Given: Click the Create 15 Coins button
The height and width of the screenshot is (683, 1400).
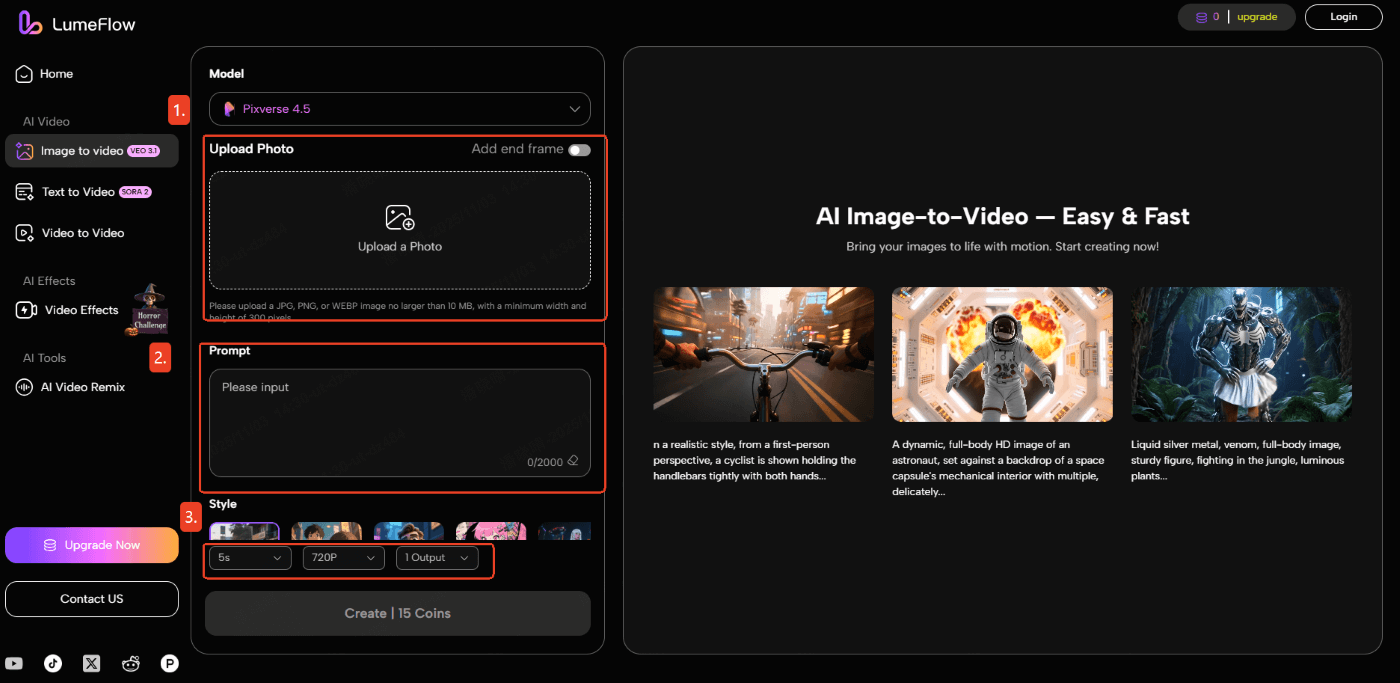Looking at the screenshot, I should click(x=397, y=613).
